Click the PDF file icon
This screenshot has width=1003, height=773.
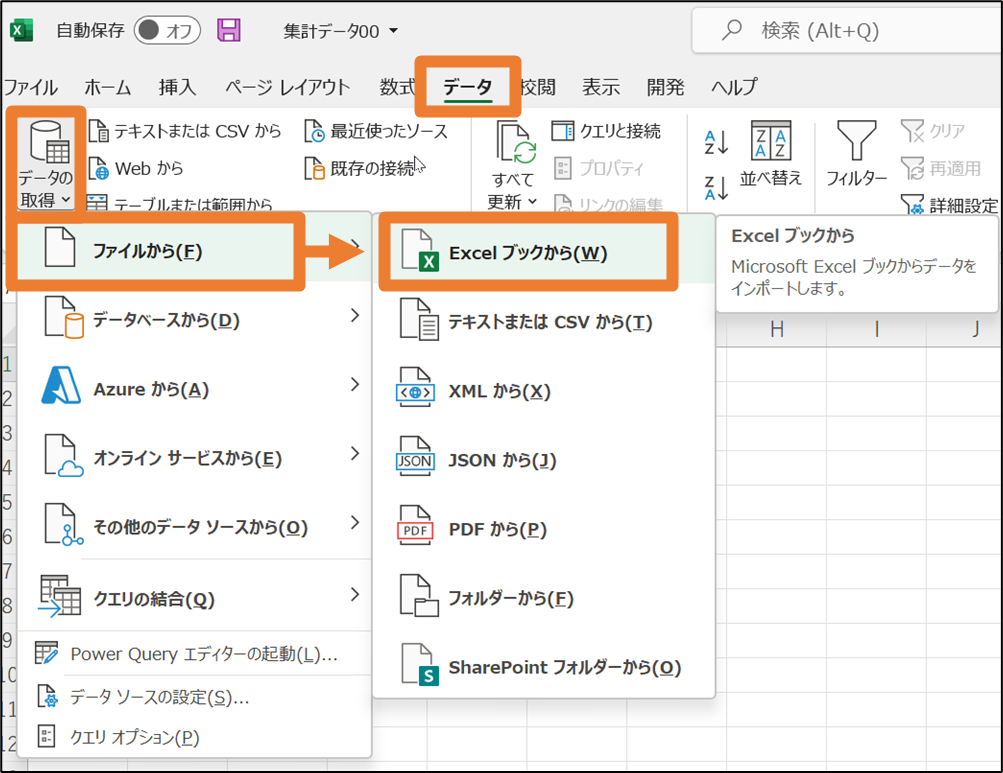(415, 526)
